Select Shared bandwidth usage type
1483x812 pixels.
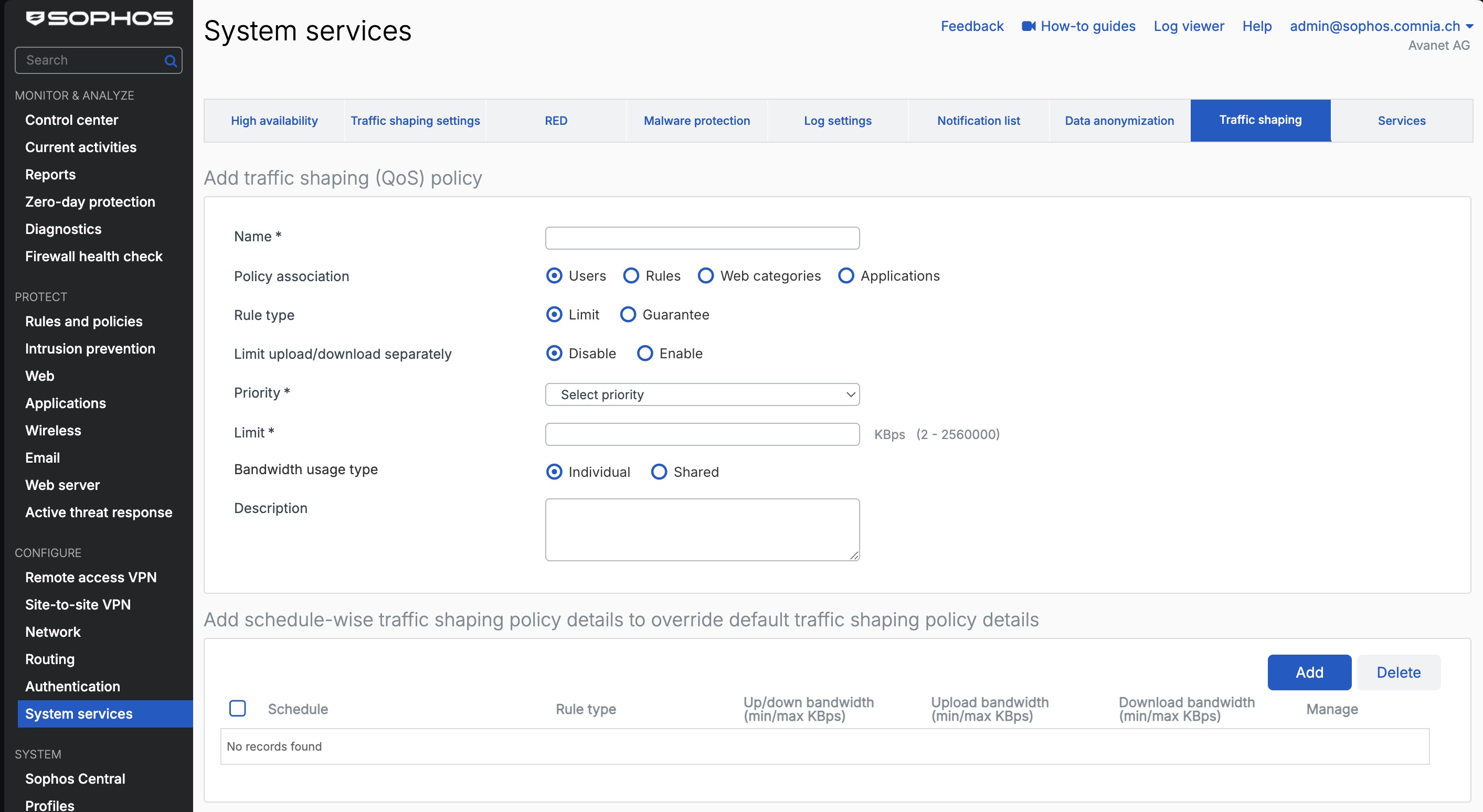point(659,472)
